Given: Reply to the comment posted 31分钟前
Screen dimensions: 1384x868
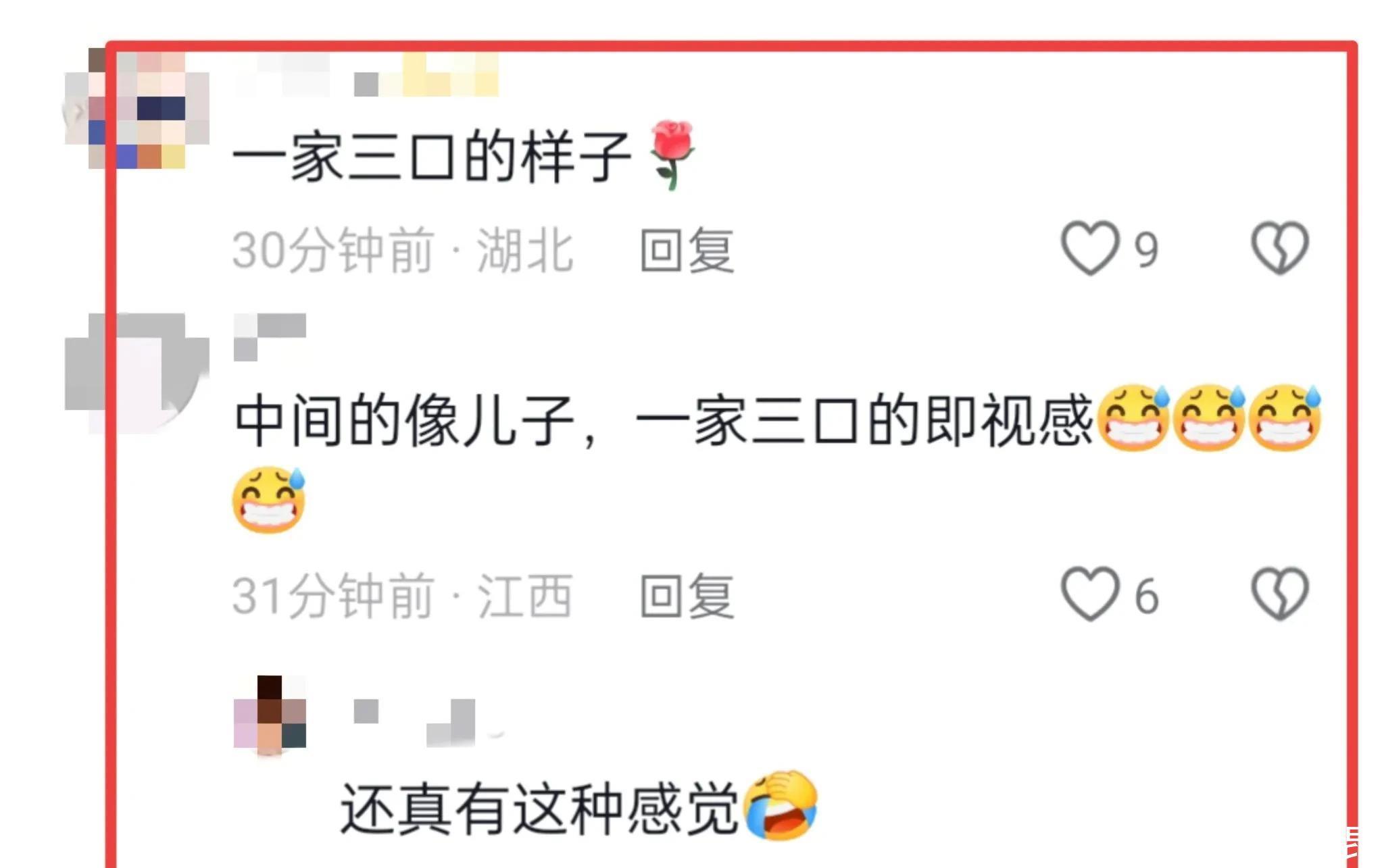Looking at the screenshot, I should 687,596.
